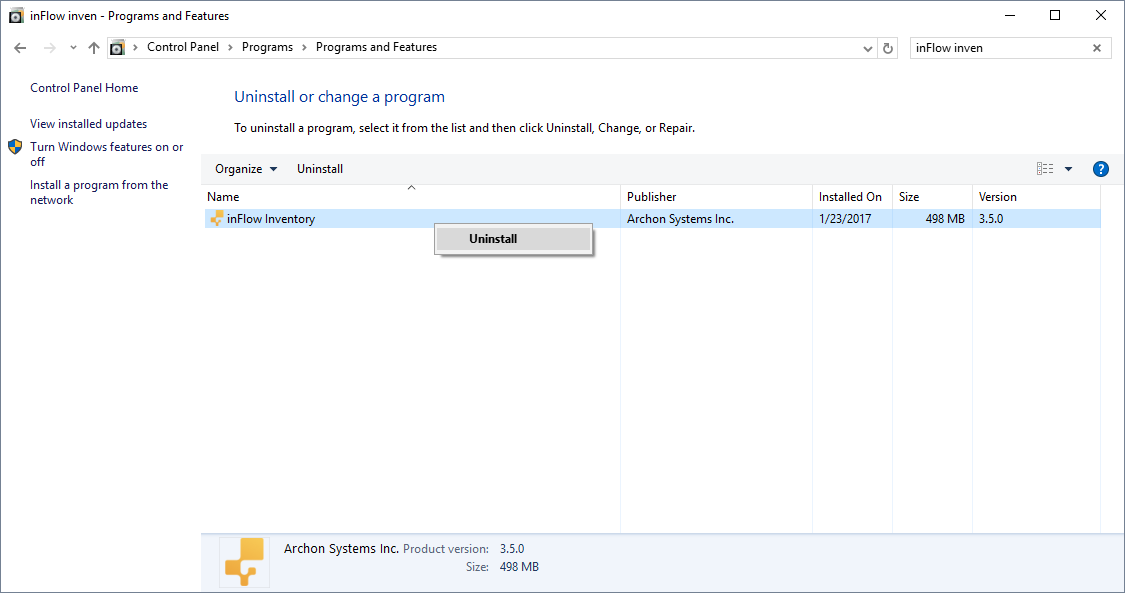Click the inFlow Inventory row icon
The image size is (1125, 593).
click(217, 218)
